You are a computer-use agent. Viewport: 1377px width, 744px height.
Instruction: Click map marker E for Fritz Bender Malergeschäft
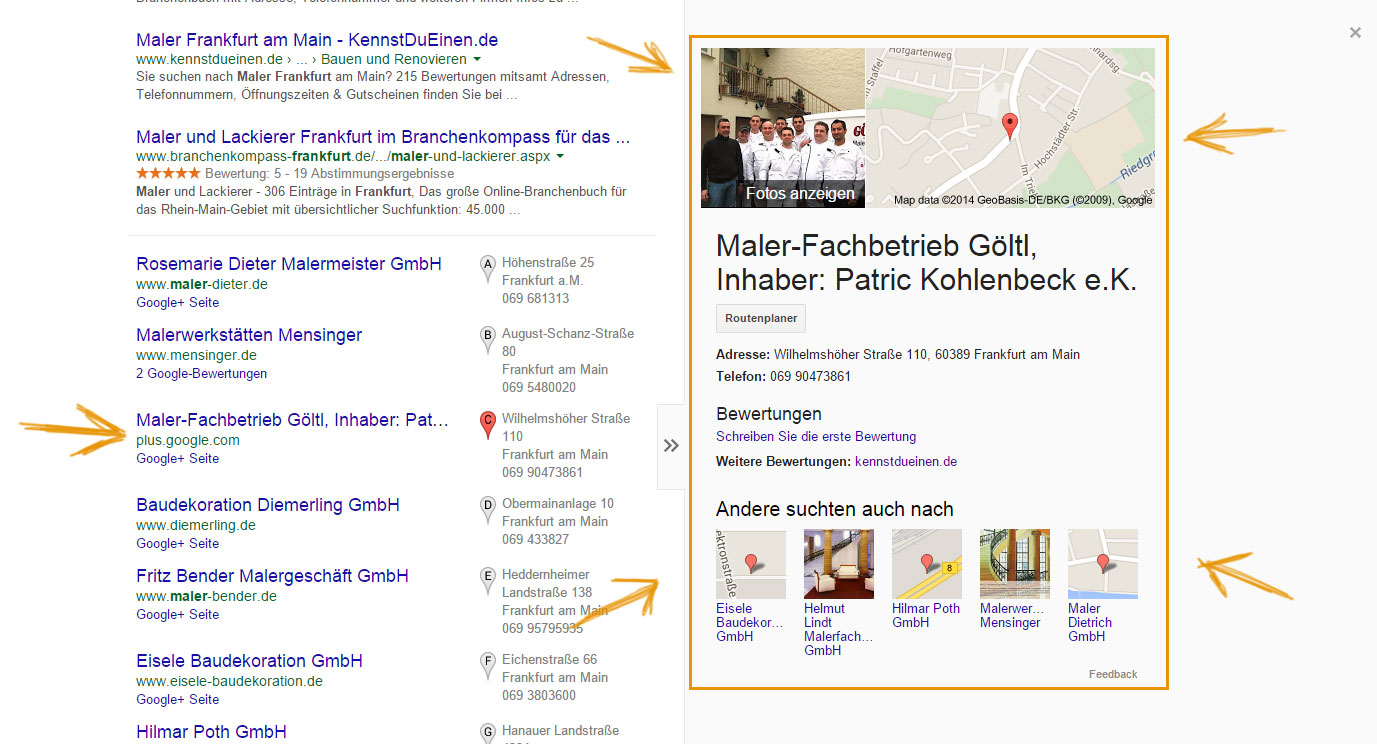click(x=488, y=579)
